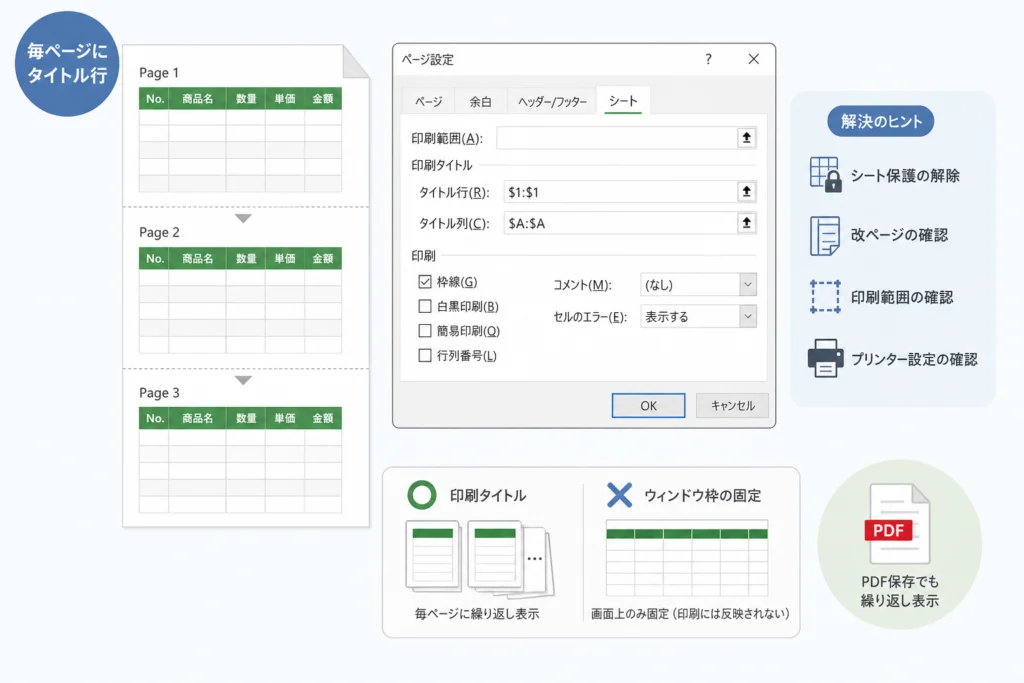Enable the 行列番号 checkbox
The image size is (1024, 683).
pyautogui.click(x=425, y=356)
